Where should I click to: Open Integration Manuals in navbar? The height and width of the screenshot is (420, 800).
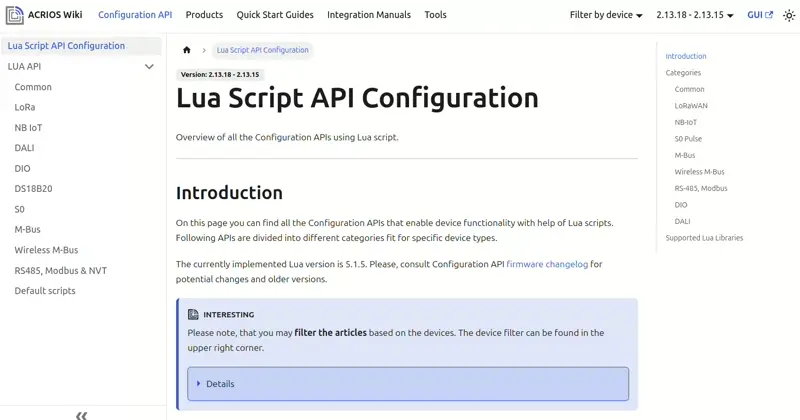click(x=369, y=15)
